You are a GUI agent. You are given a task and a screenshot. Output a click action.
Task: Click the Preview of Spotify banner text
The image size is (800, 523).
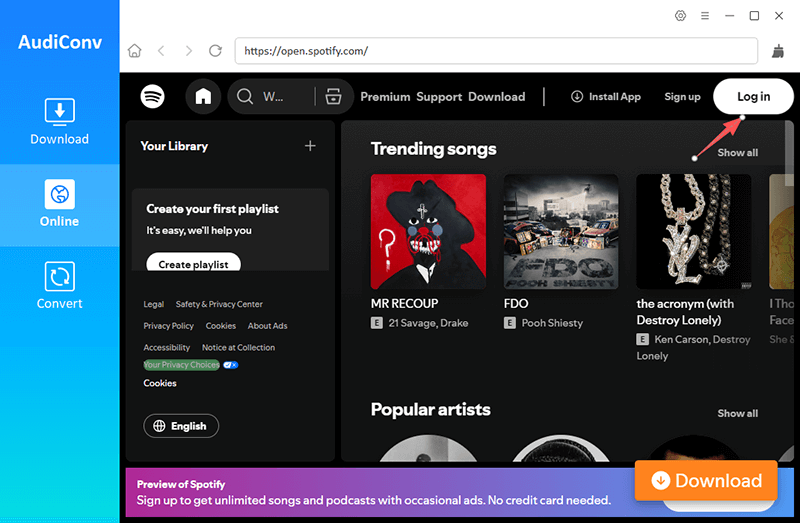point(181,484)
